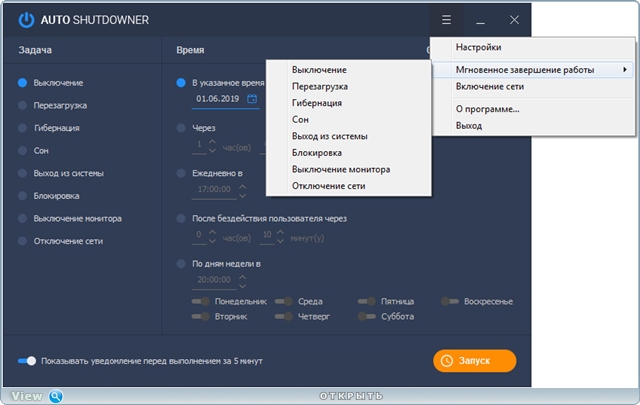
Task: Click the 01.06.2019 date field
Action: (x=225, y=99)
